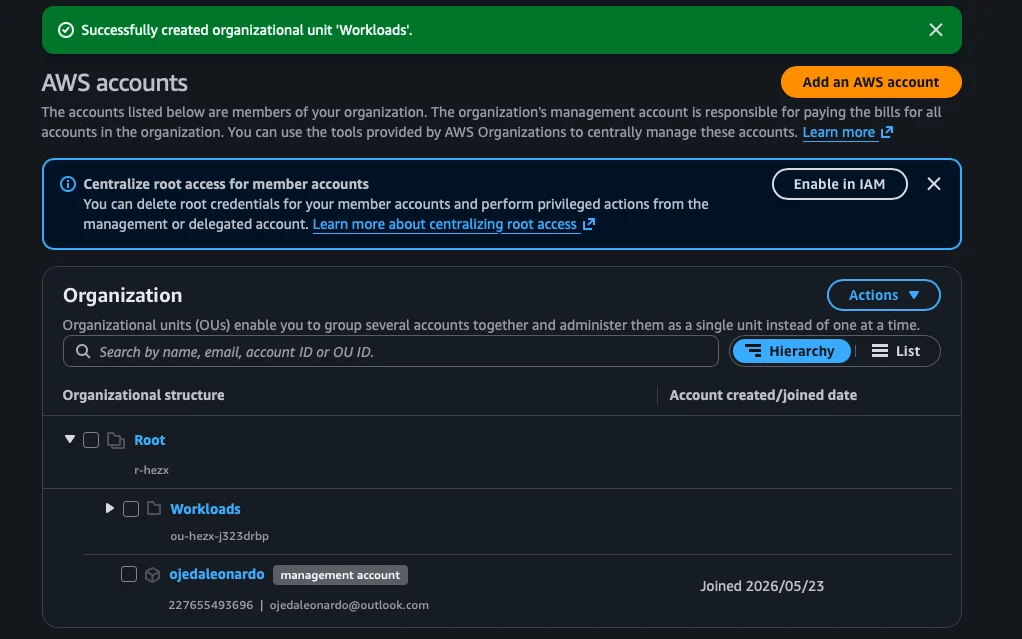1022x639 pixels.
Task: Click Enable in IAM button
Action: click(x=840, y=185)
